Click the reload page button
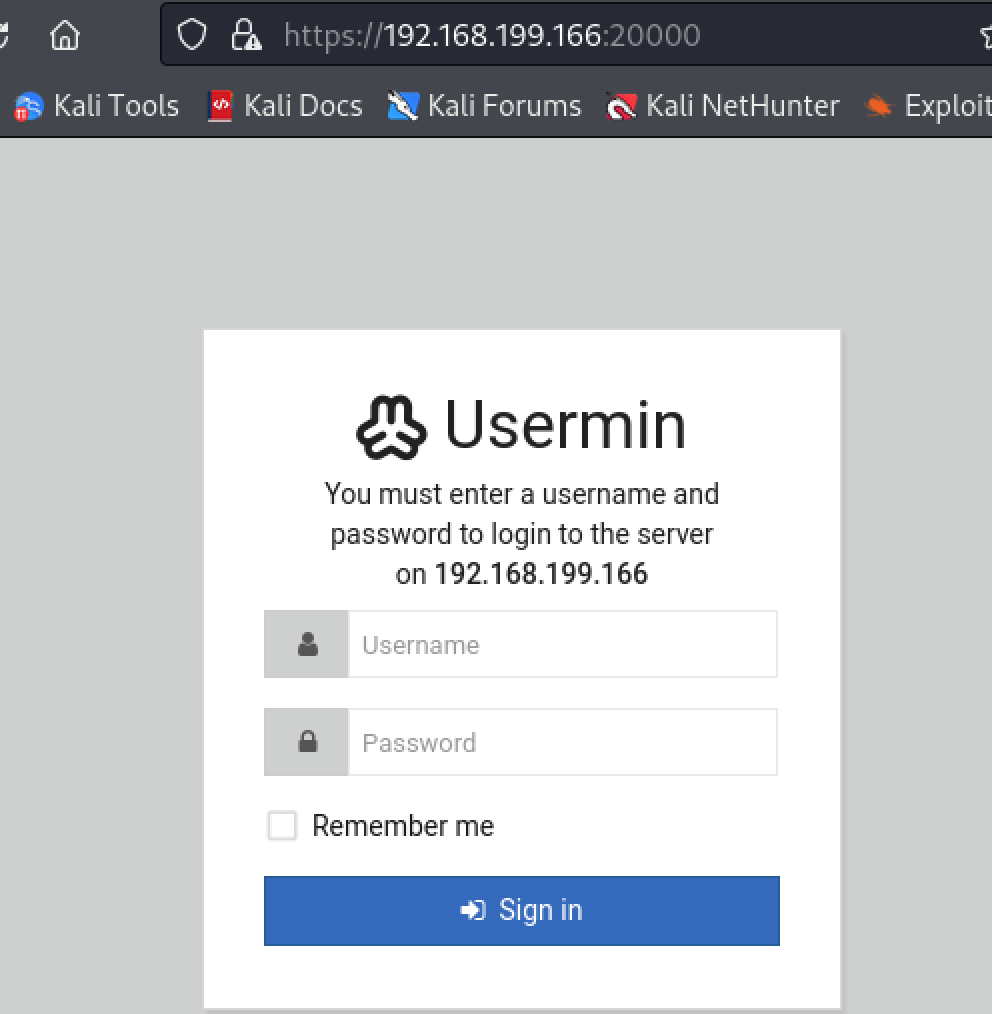Viewport: 992px width, 1014px height. [4, 36]
